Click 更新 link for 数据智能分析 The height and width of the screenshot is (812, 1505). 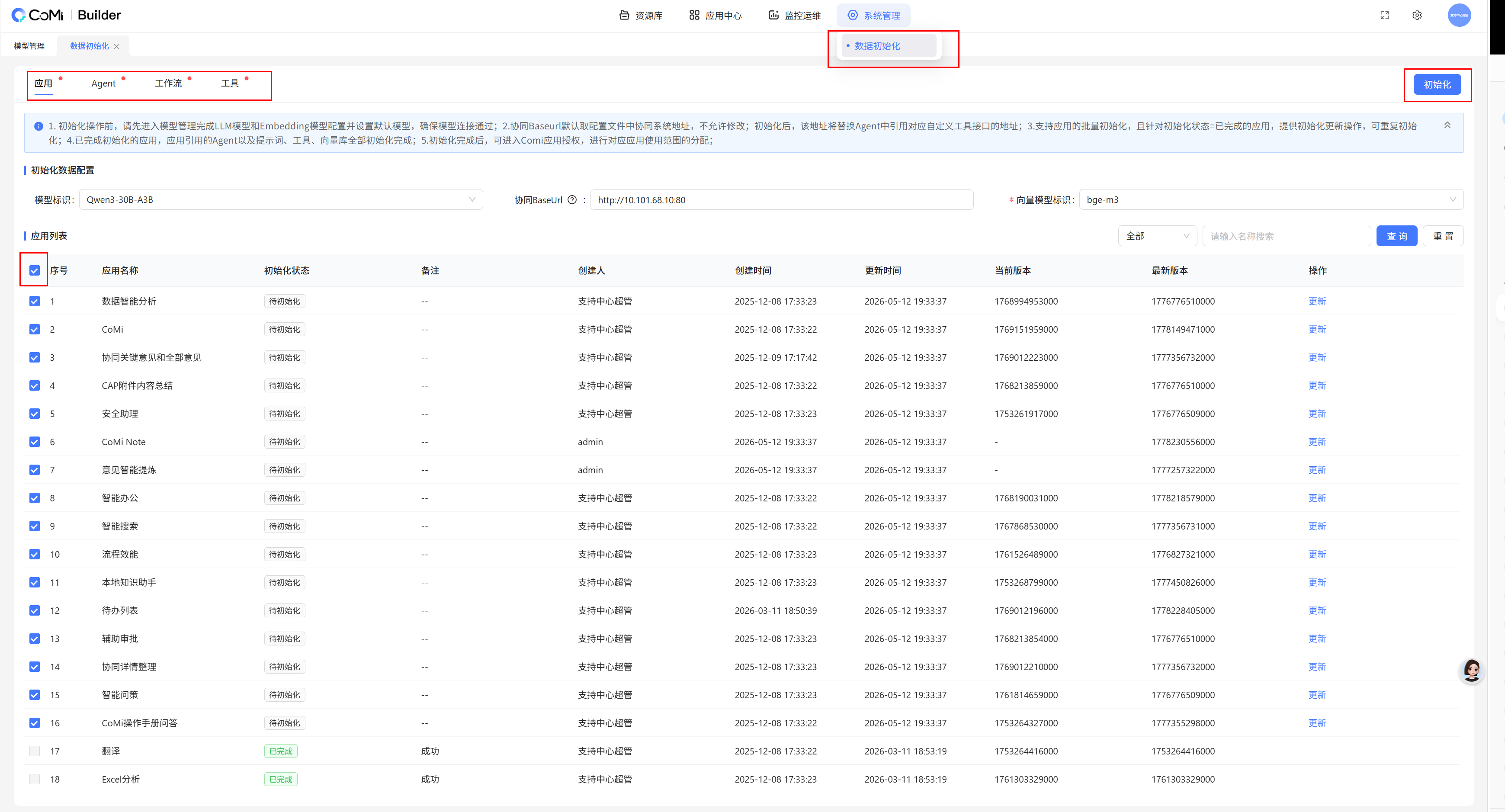coord(1317,302)
